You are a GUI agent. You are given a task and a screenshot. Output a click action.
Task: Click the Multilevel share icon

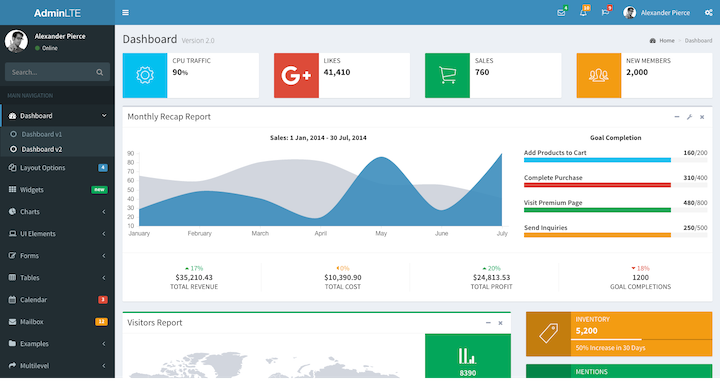pos(12,366)
